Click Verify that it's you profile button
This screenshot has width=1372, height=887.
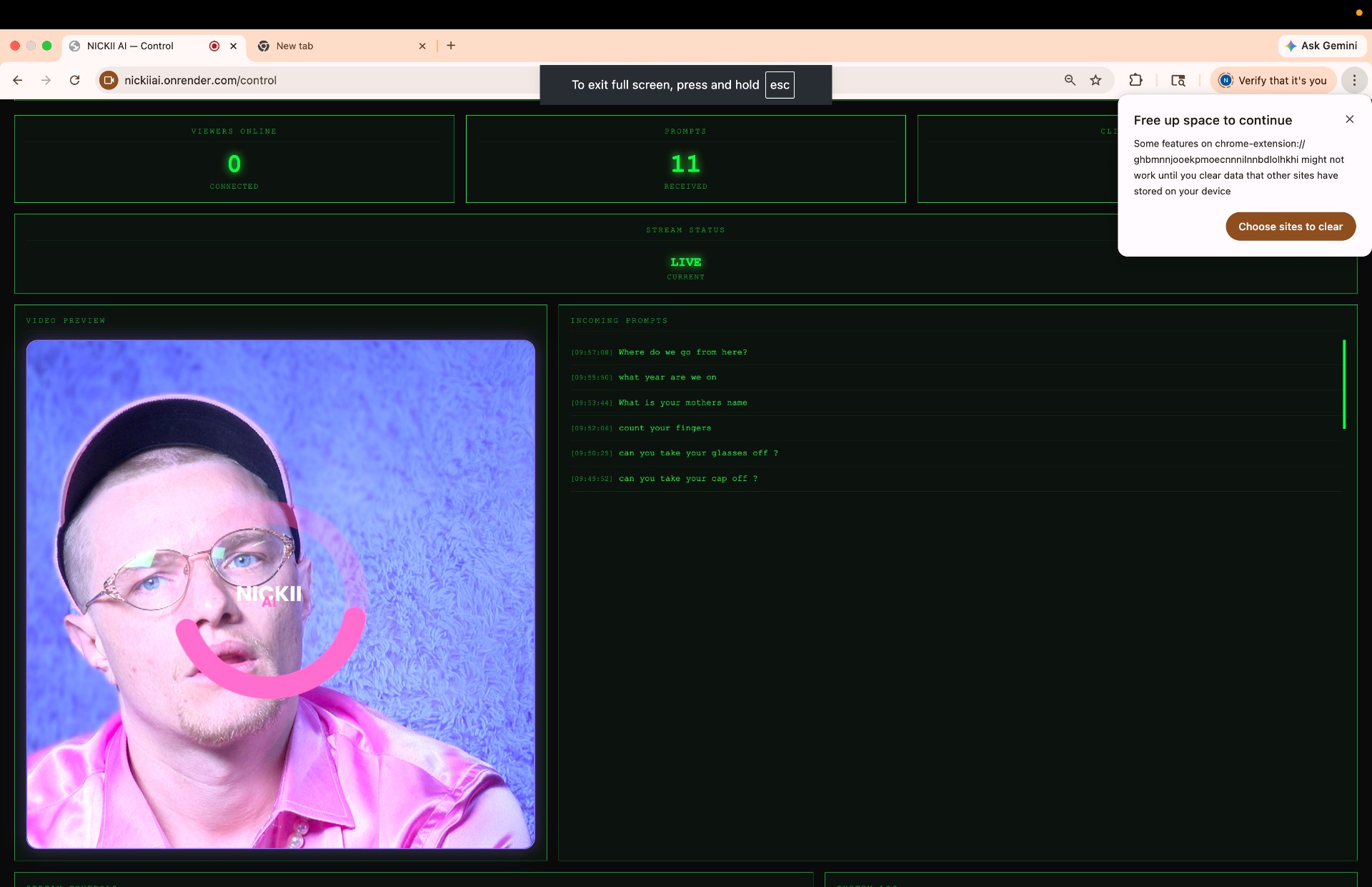tap(1273, 80)
